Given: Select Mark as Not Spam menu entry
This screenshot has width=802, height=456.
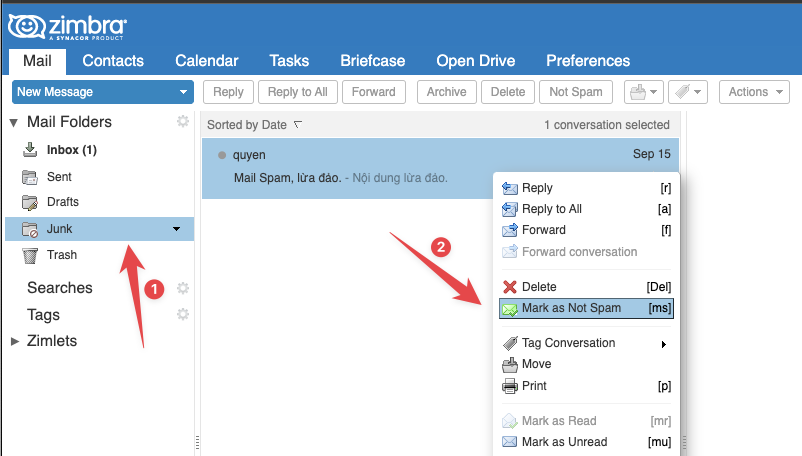Looking at the screenshot, I should (586, 308).
